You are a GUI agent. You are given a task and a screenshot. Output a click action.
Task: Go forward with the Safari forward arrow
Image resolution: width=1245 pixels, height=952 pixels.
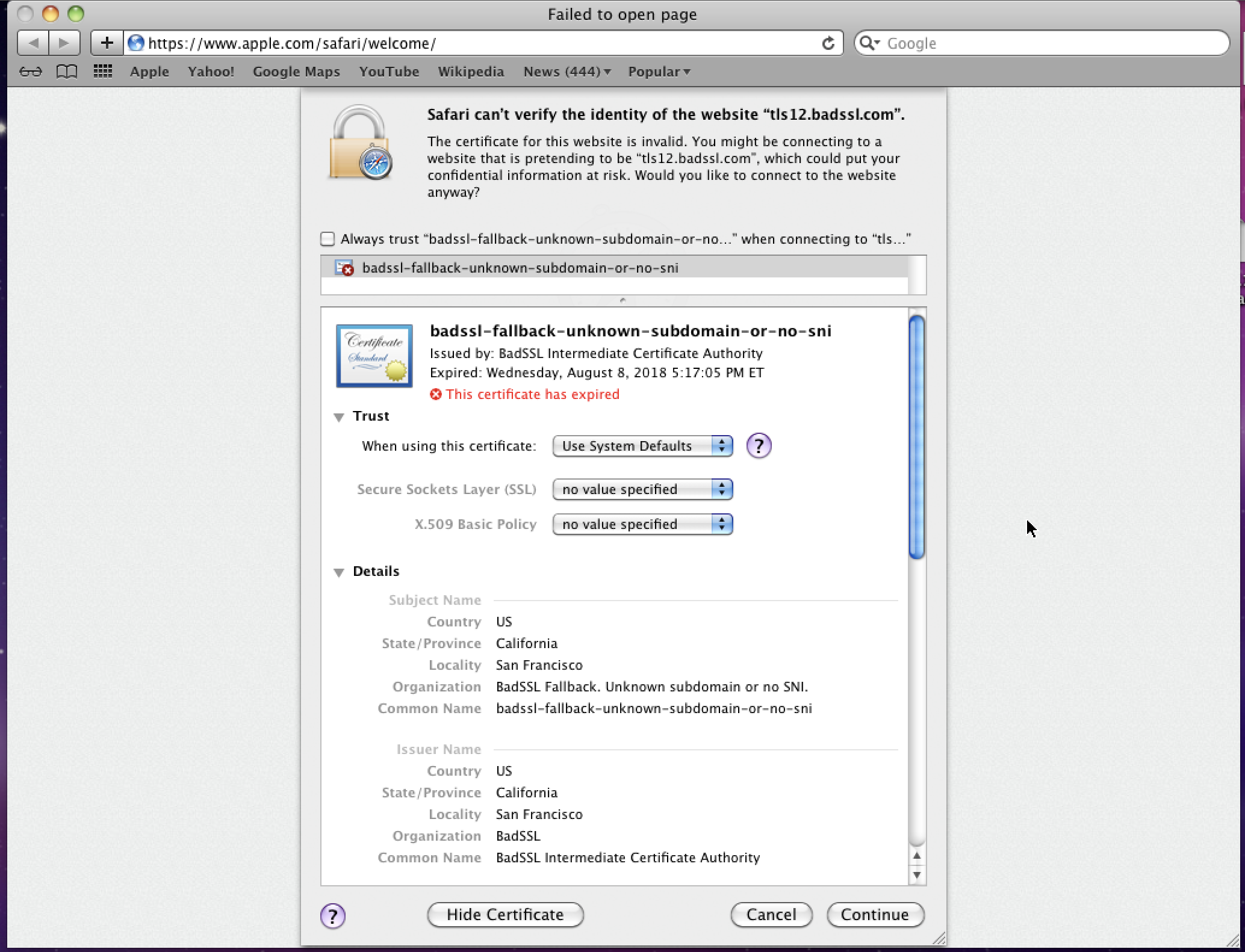click(64, 43)
